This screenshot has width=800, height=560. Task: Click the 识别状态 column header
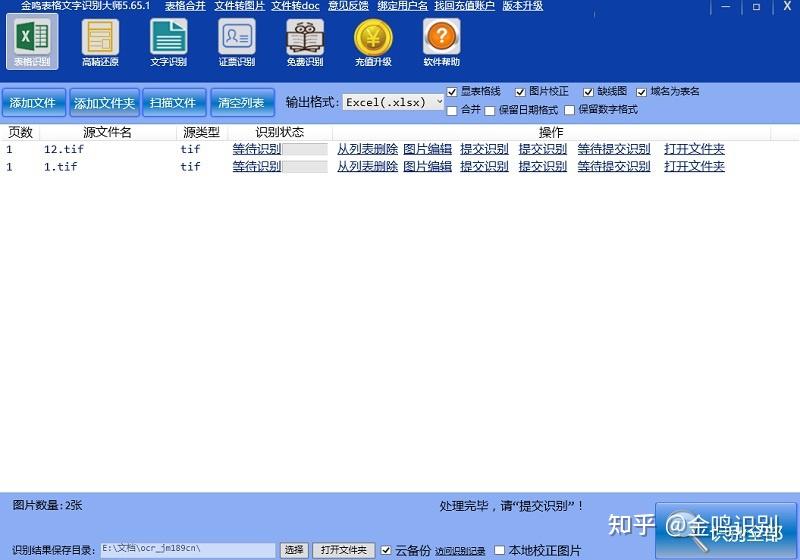click(280, 132)
